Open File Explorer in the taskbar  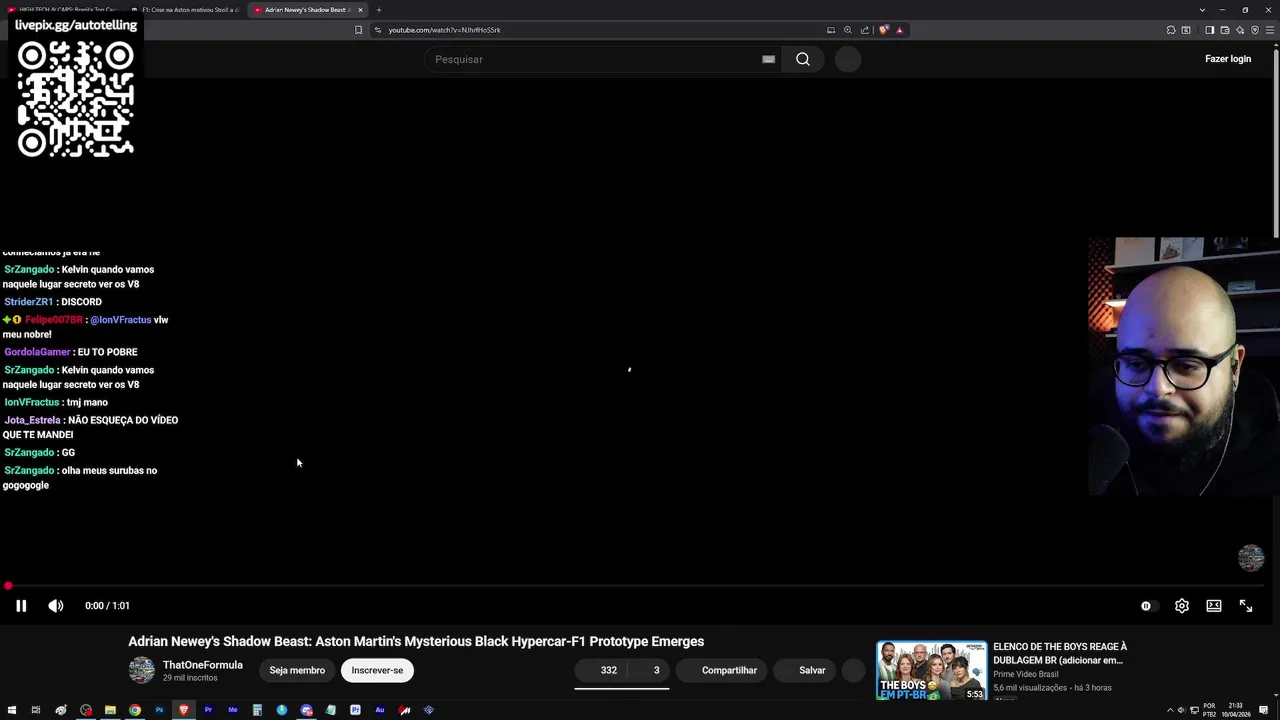(110, 710)
